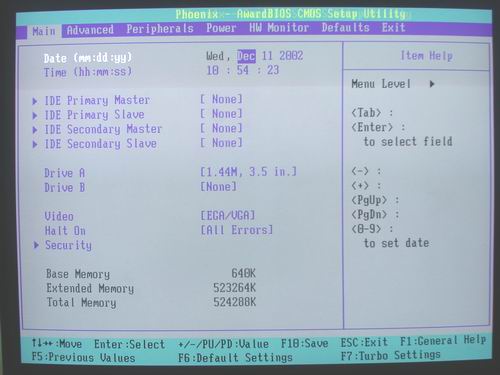Click the Extended Memory label

(90, 288)
